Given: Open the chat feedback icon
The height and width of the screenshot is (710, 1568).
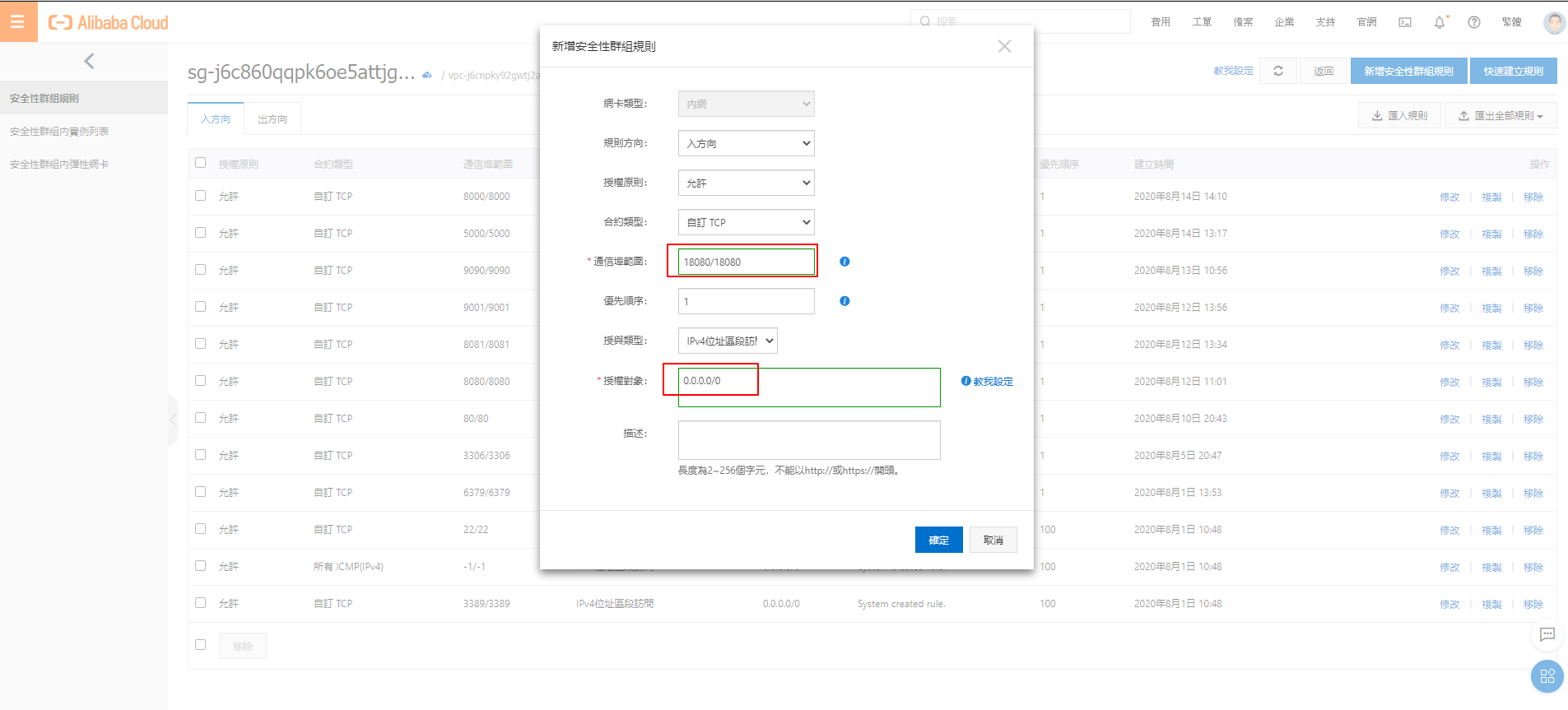Looking at the screenshot, I should 1547,634.
